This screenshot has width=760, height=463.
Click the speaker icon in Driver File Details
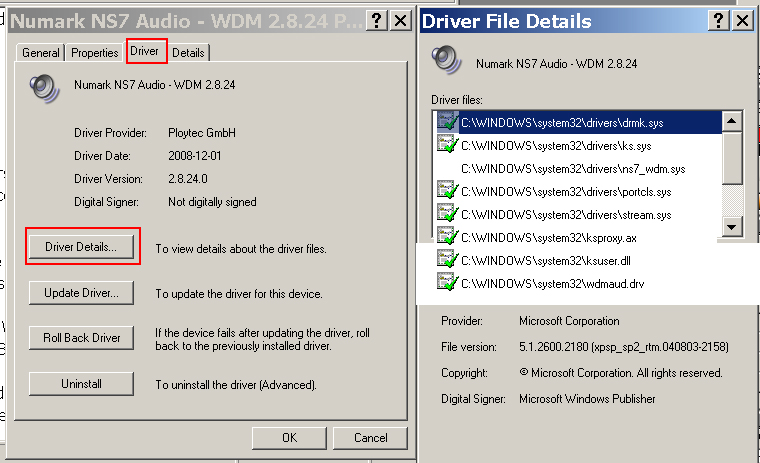pyautogui.click(x=447, y=61)
